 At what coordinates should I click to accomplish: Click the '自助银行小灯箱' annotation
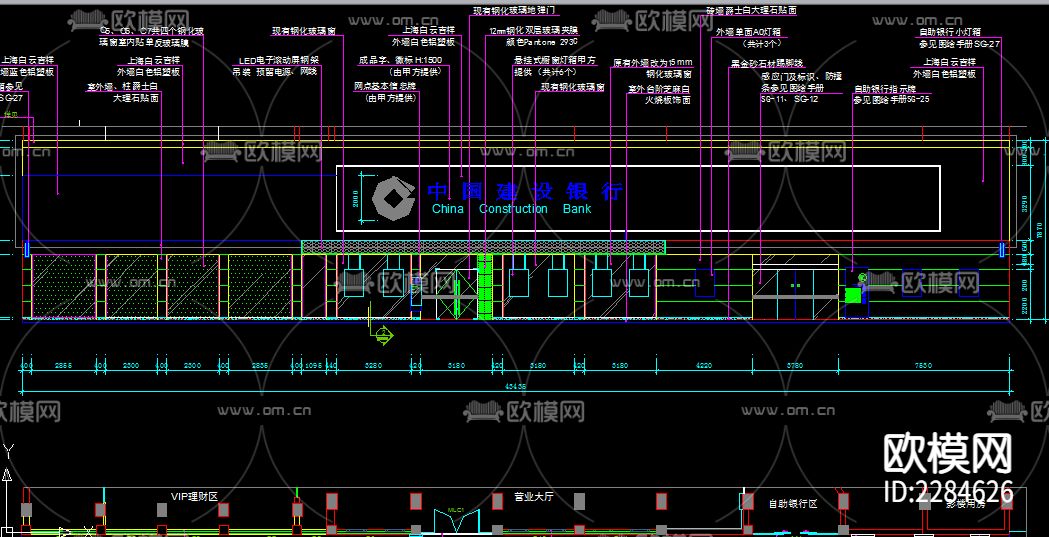(950, 31)
